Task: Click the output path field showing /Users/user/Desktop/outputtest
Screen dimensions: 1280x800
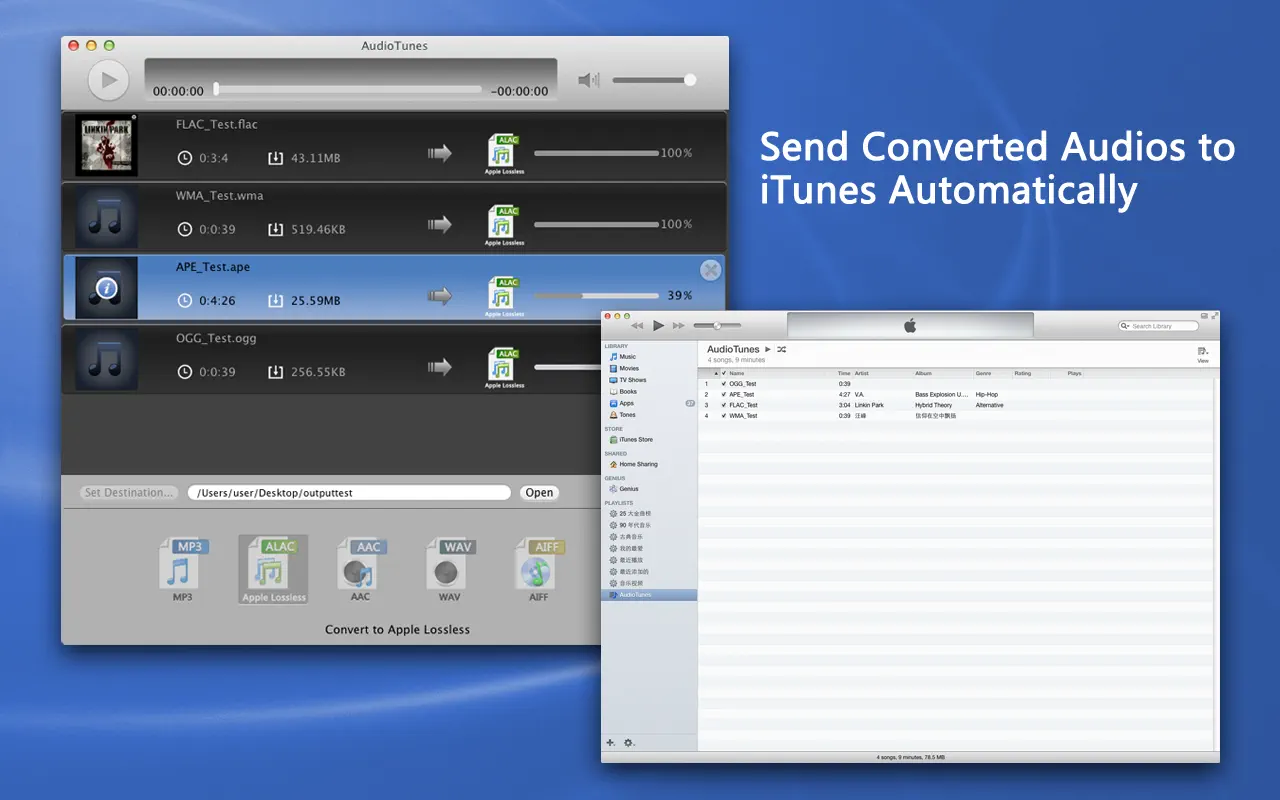Action: pos(348,492)
